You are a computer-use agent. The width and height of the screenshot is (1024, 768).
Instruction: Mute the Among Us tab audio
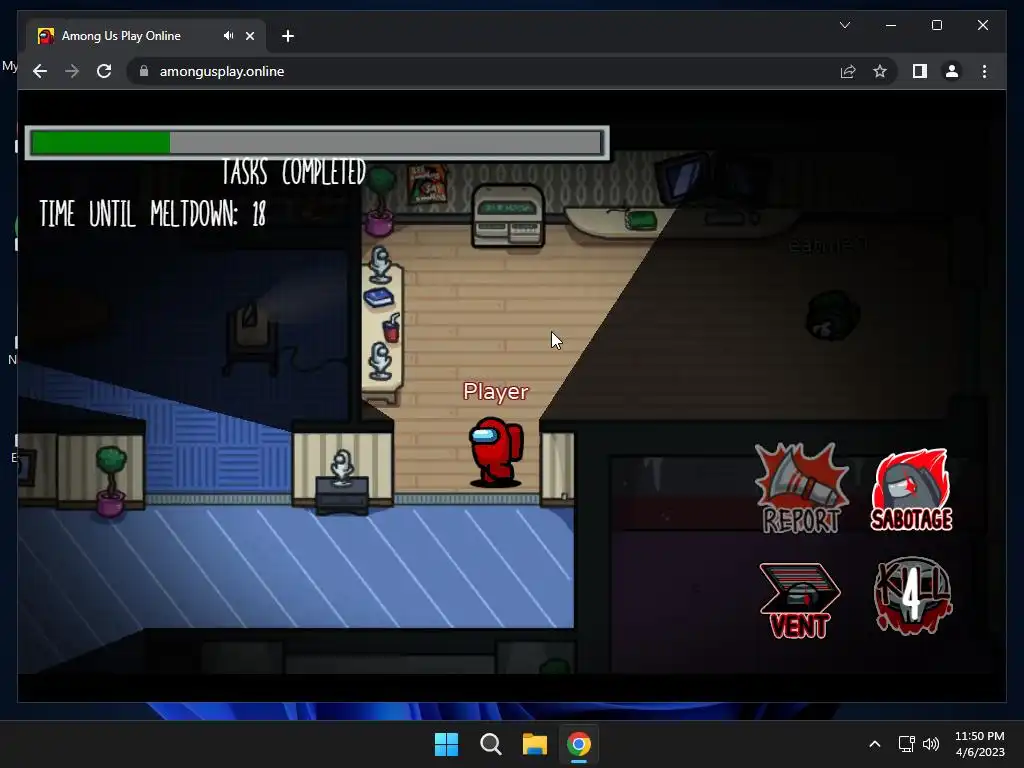[x=228, y=36]
